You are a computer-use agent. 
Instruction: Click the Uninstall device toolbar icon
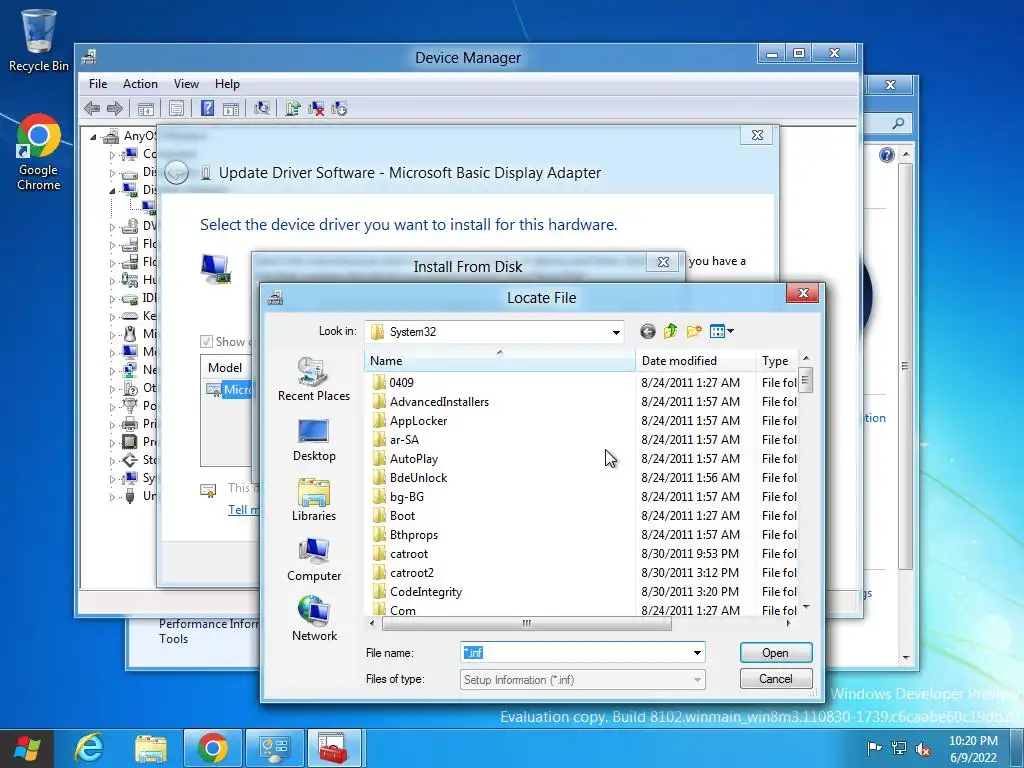(316, 108)
